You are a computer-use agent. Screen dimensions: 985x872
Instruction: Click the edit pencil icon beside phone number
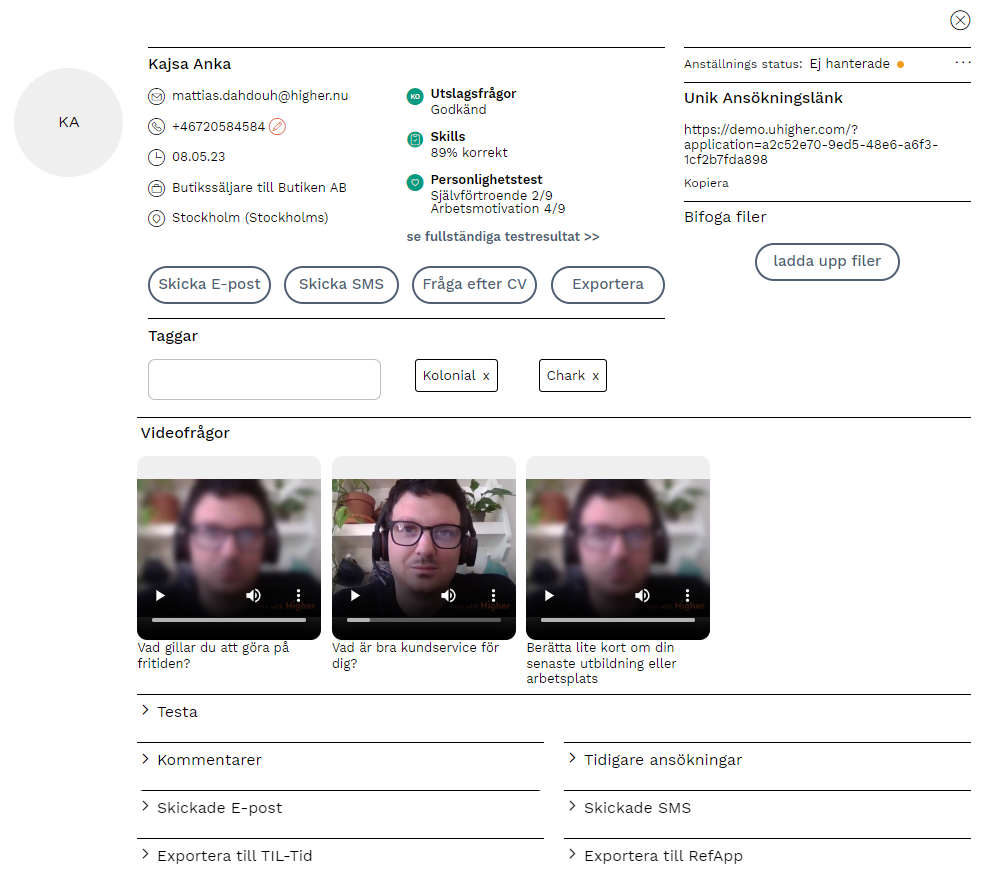278,127
